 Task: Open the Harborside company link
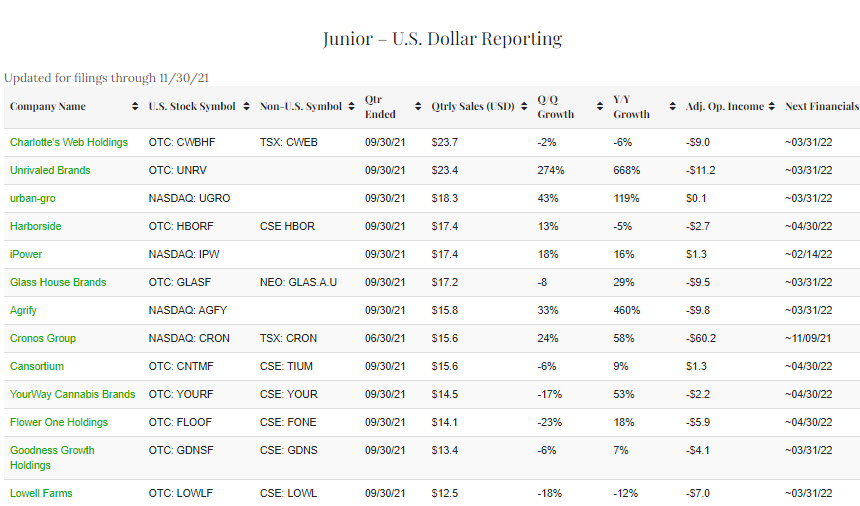tap(37, 226)
